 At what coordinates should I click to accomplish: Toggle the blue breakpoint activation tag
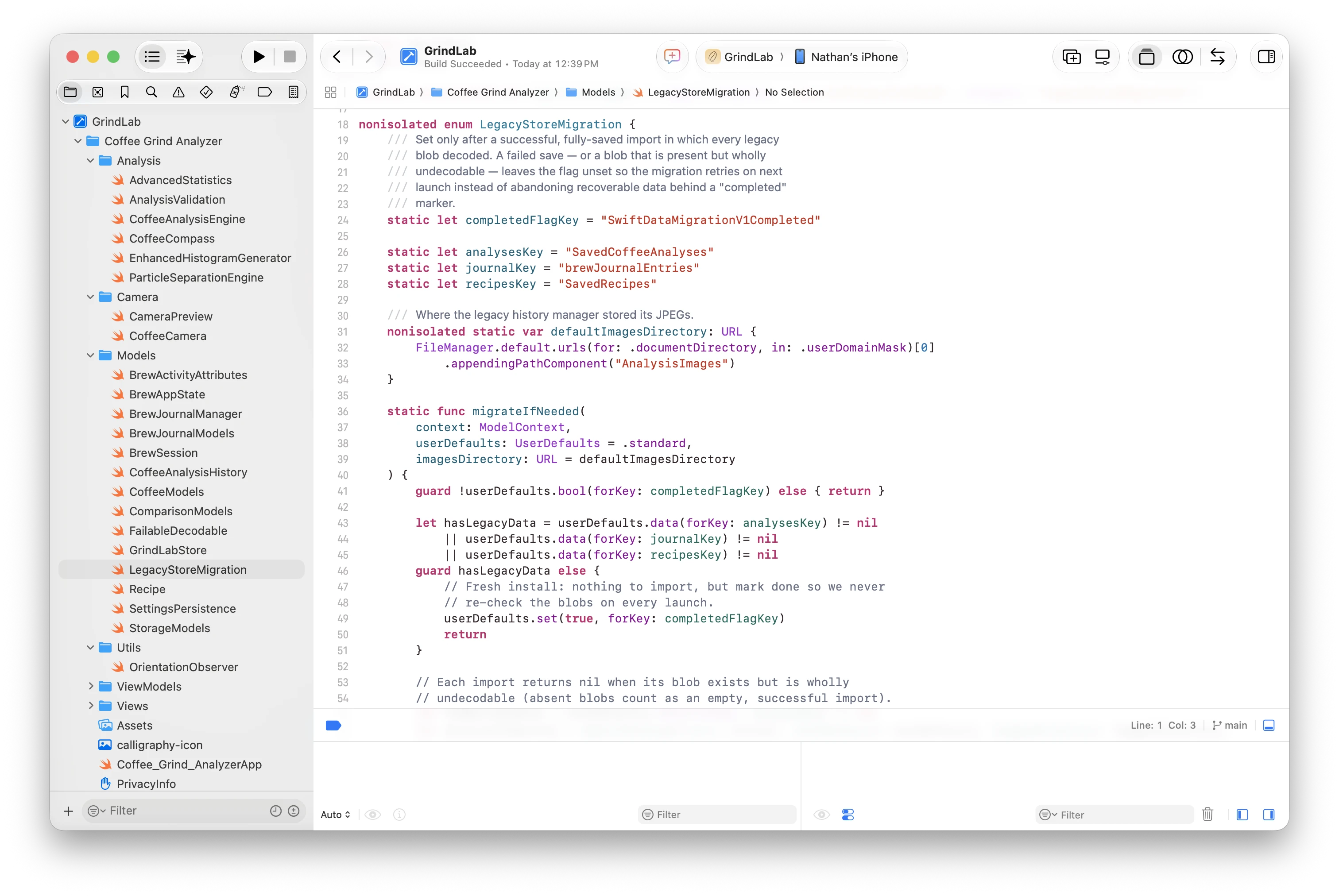333,726
